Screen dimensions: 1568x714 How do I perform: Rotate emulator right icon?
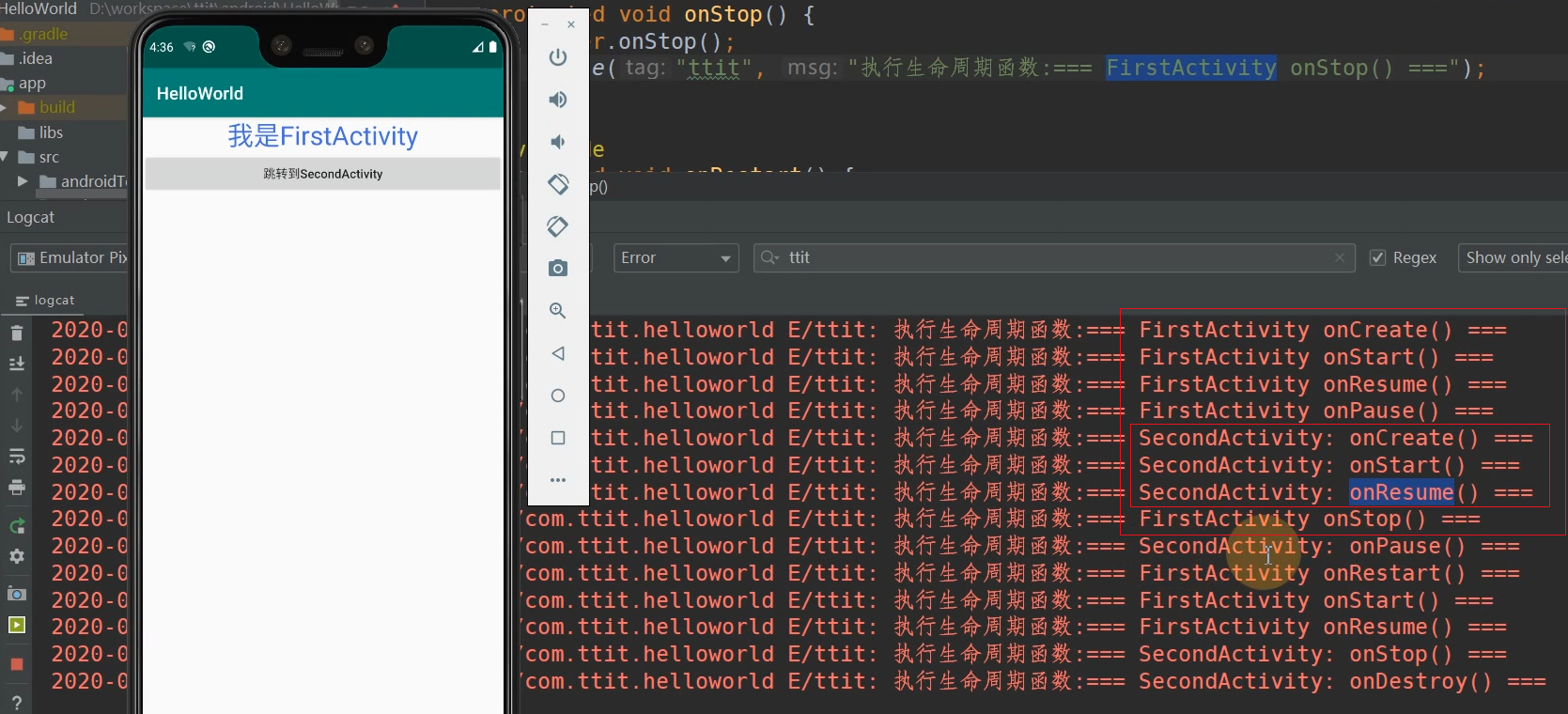pyautogui.click(x=558, y=226)
